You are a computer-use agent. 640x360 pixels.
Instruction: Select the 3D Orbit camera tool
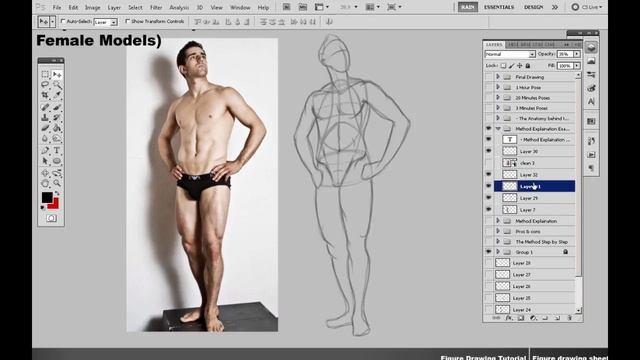click(x=57, y=173)
